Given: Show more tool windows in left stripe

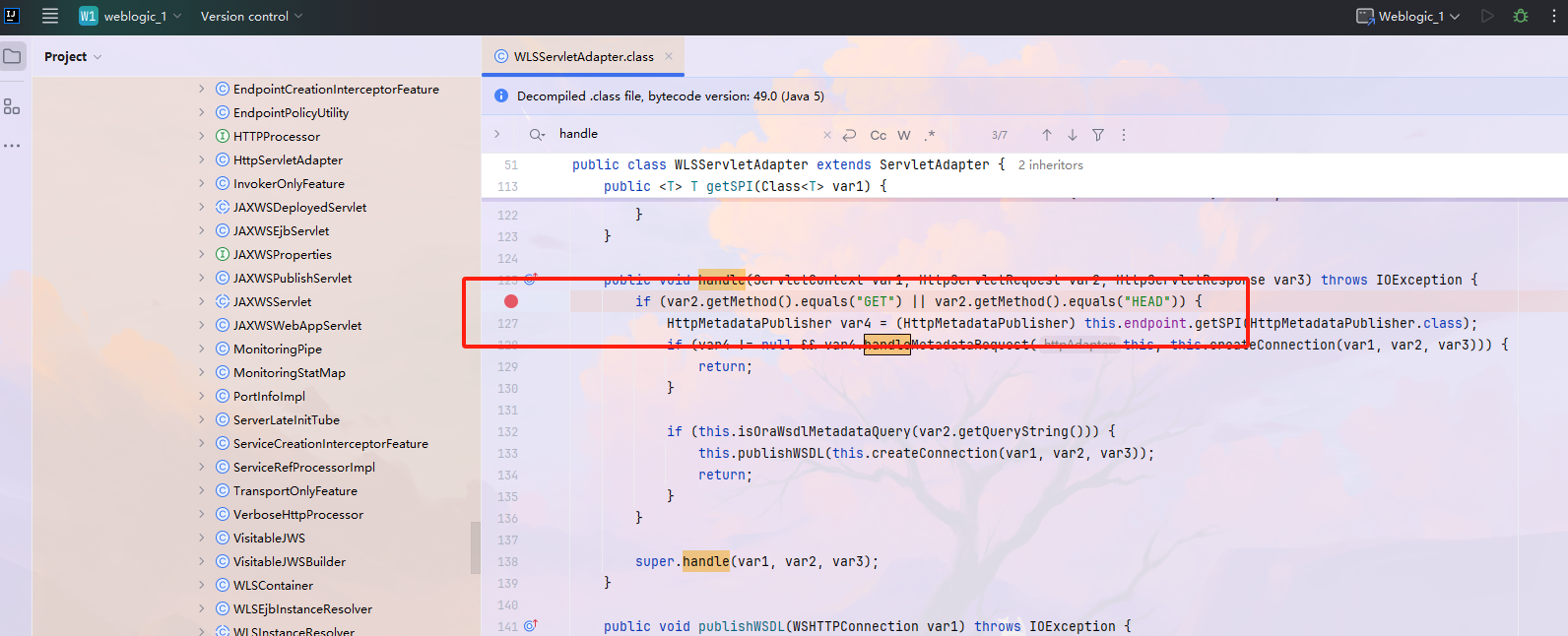Looking at the screenshot, I should coord(12,146).
